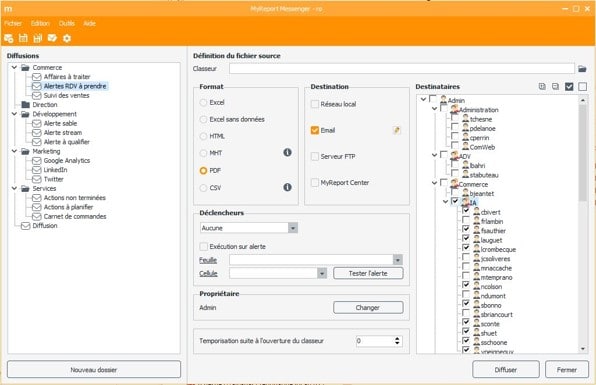Click the Destinataires vertical scrollbar

[x=583, y=153]
